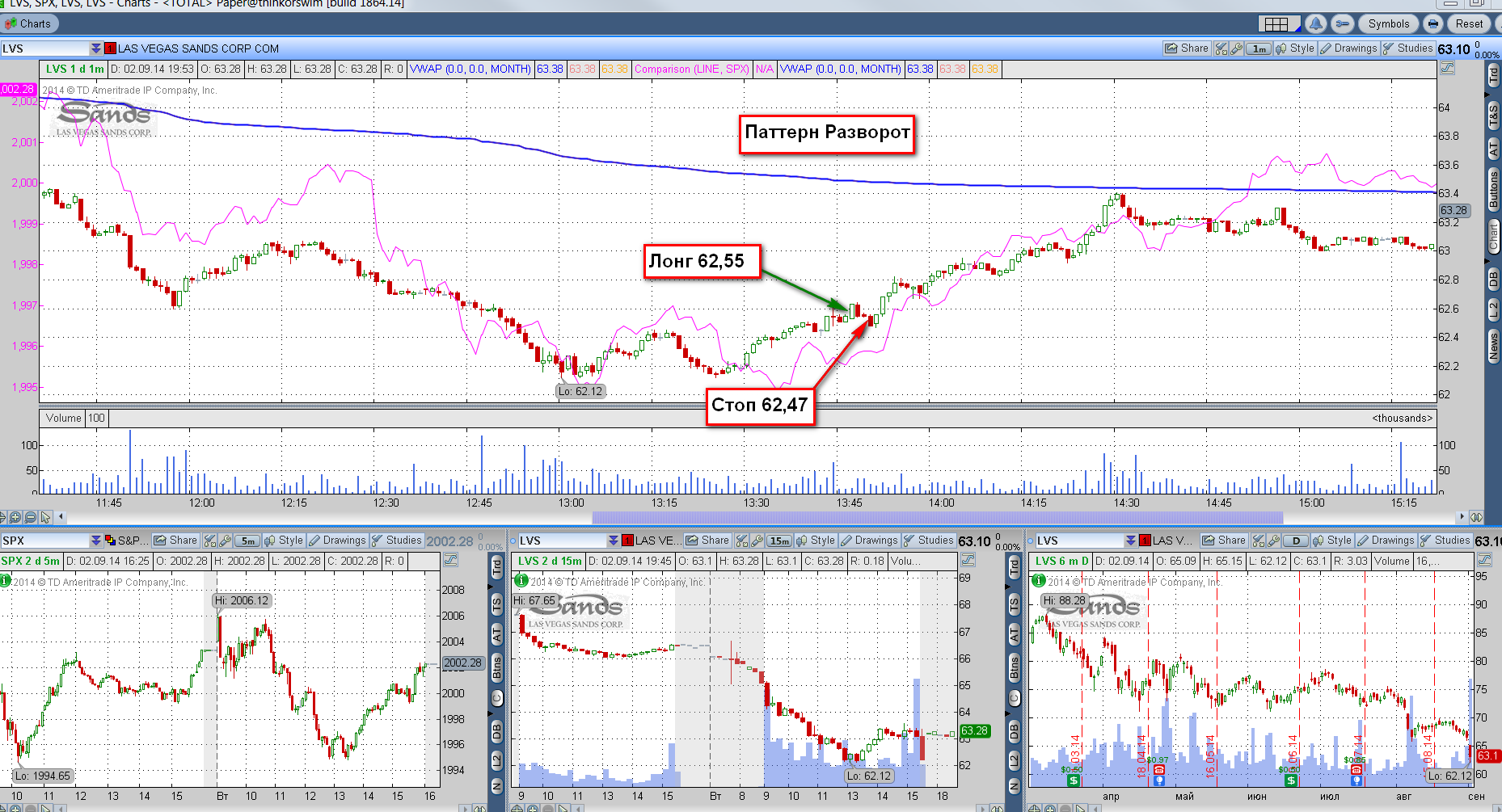1502x812 pixels.
Task: Click the green info icon on LVS 15m chart
Action: 521,581
